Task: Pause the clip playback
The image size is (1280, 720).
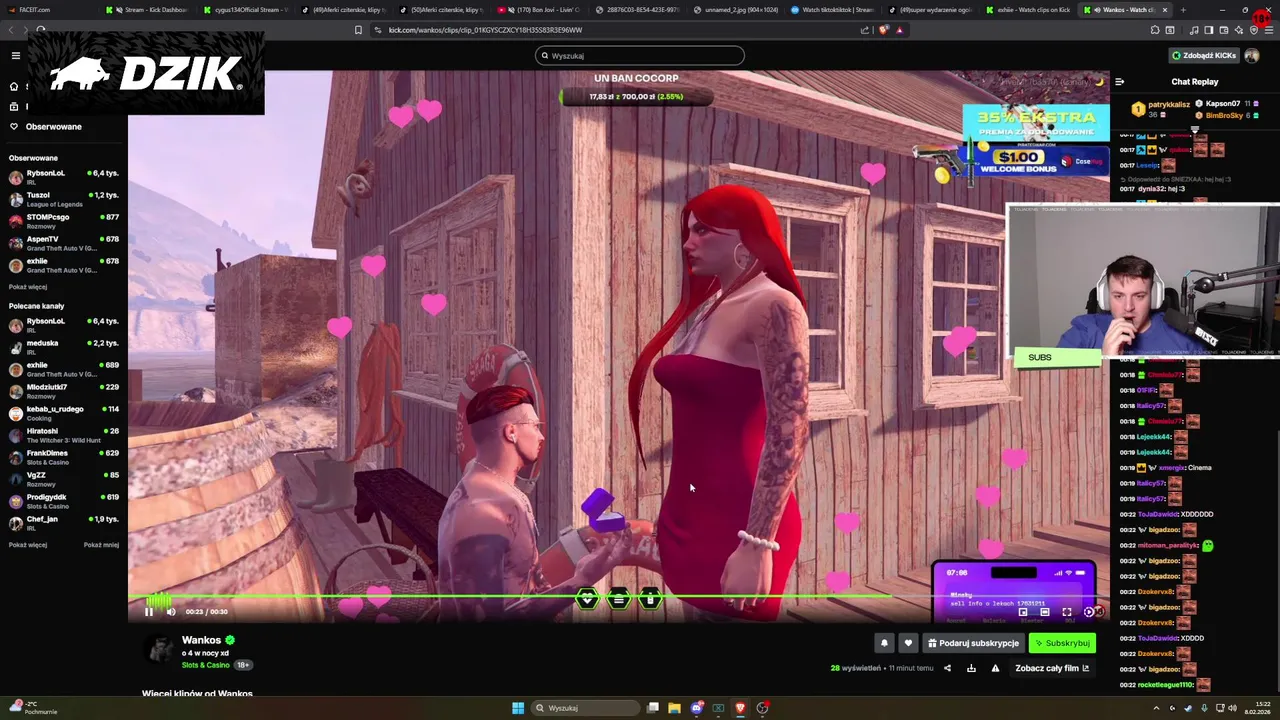Action: tap(149, 612)
